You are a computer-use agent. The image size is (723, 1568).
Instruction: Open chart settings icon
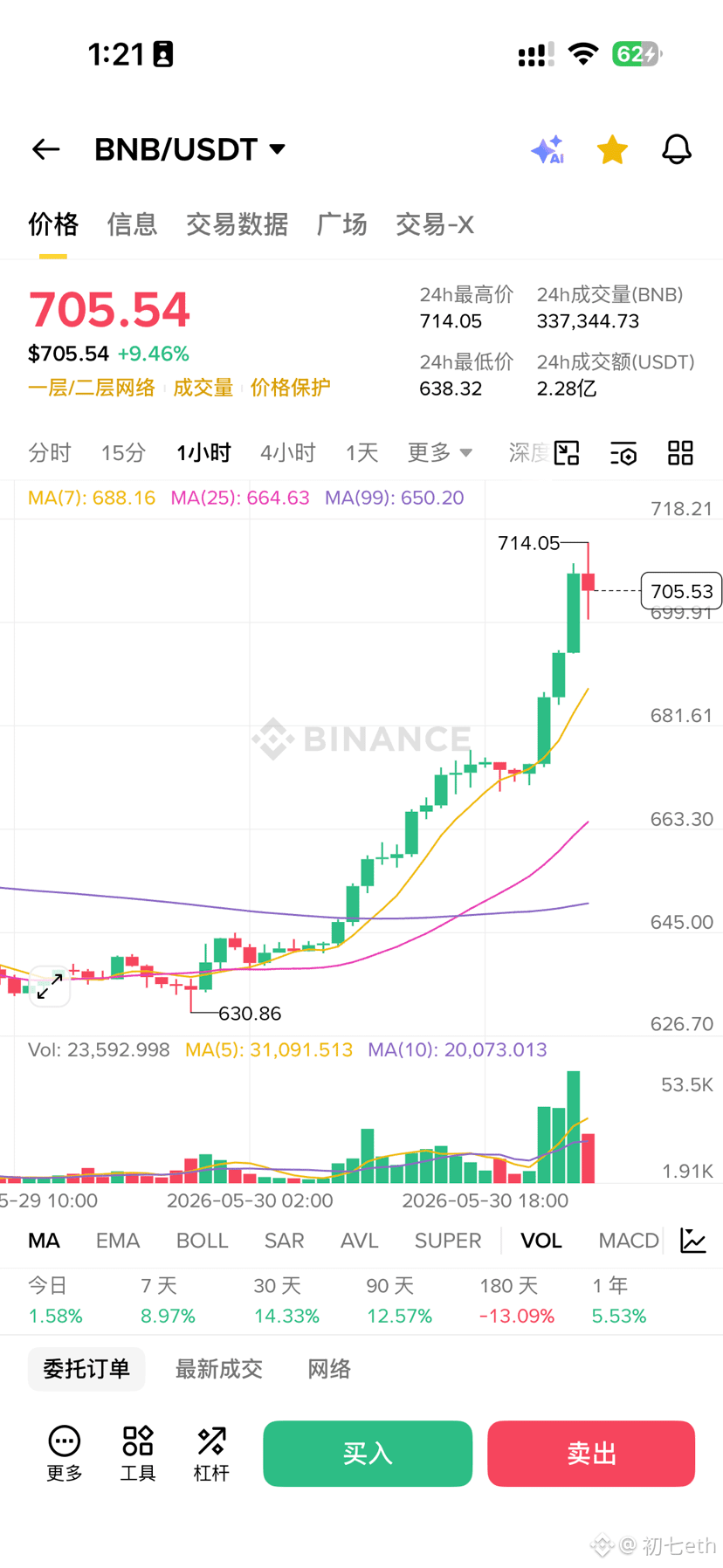click(x=623, y=453)
